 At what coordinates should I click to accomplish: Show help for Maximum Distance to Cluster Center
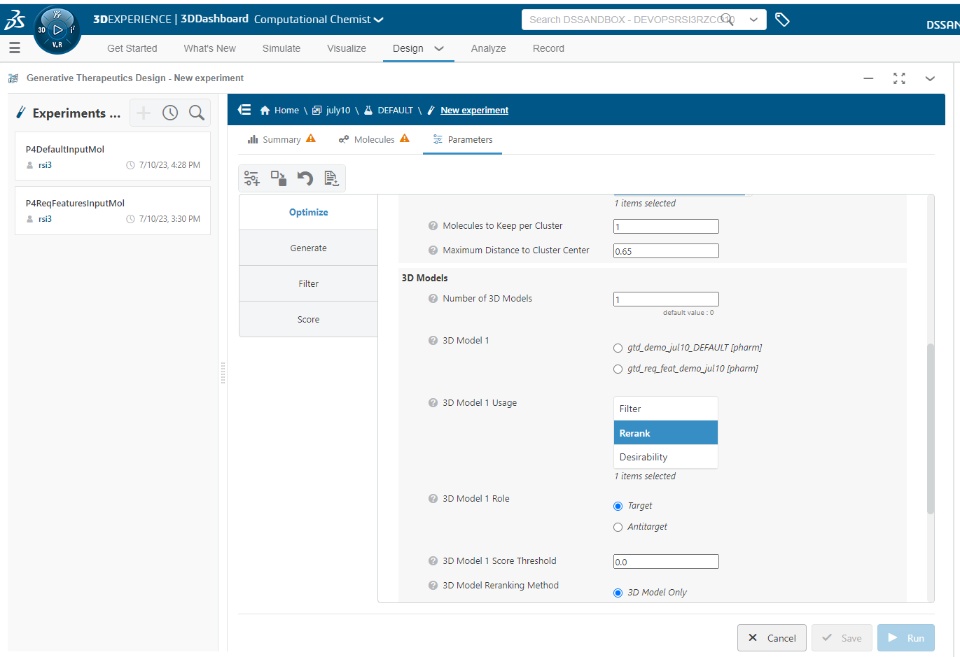(x=433, y=250)
